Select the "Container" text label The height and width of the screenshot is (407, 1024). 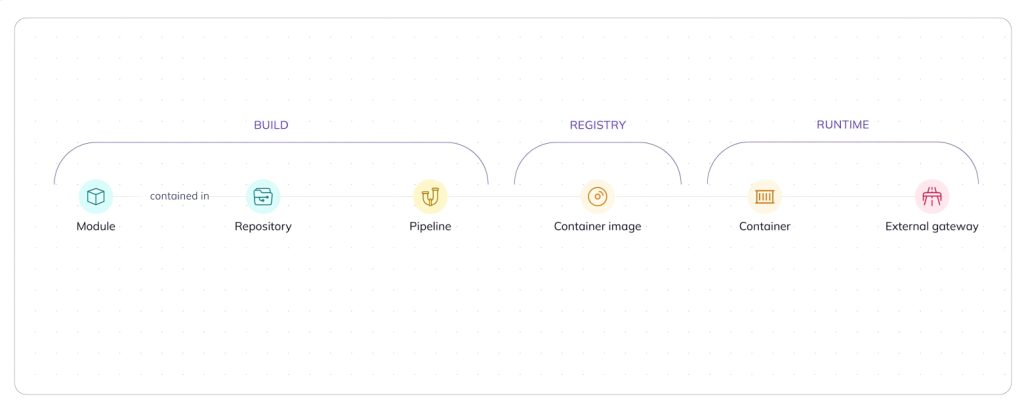pos(765,226)
